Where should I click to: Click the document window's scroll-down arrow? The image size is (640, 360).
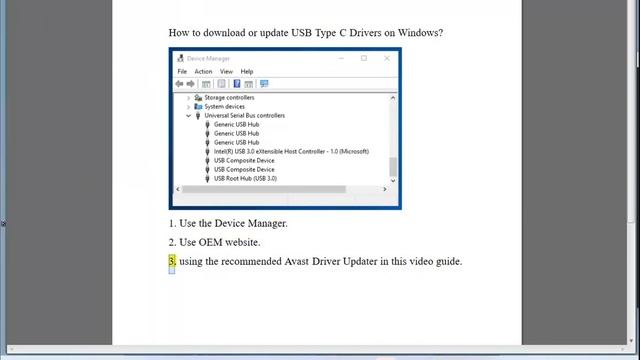pos(631,341)
